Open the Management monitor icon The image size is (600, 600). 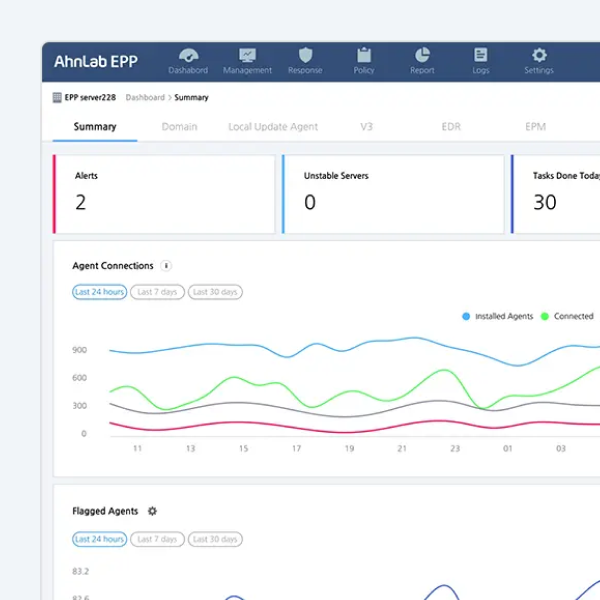(247, 56)
